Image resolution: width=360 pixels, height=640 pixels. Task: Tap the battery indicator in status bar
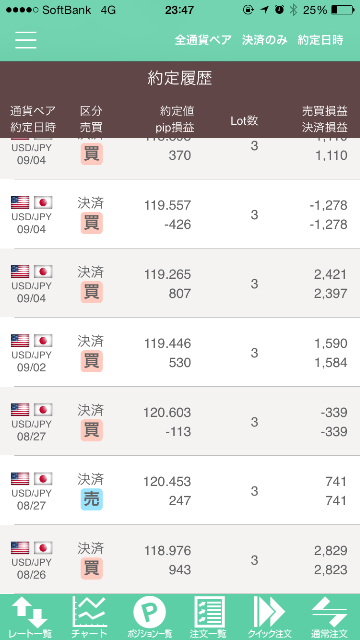point(342,10)
